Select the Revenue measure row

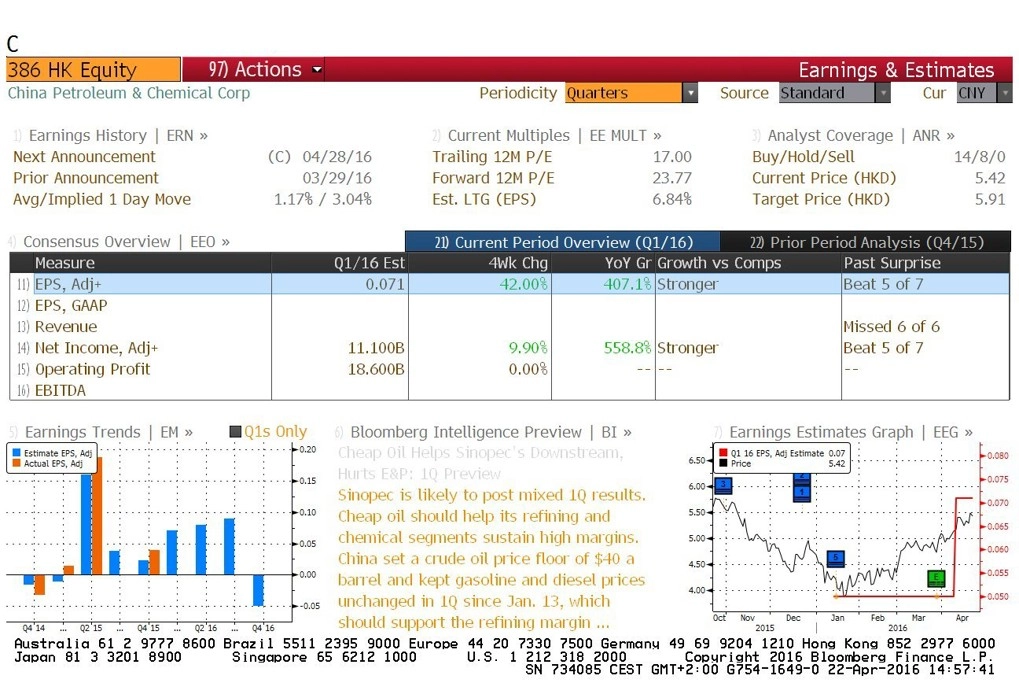click(x=510, y=327)
